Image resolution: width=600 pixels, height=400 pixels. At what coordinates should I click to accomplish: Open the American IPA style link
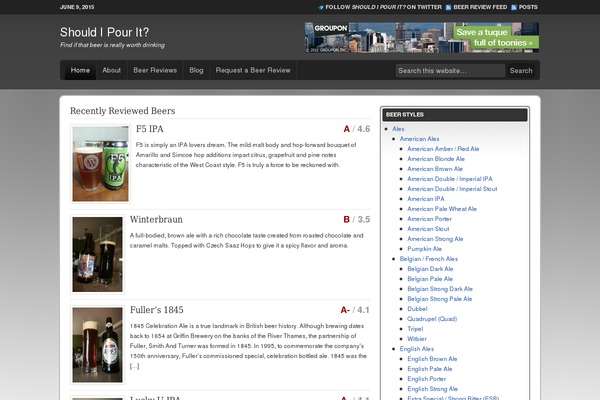426,199
